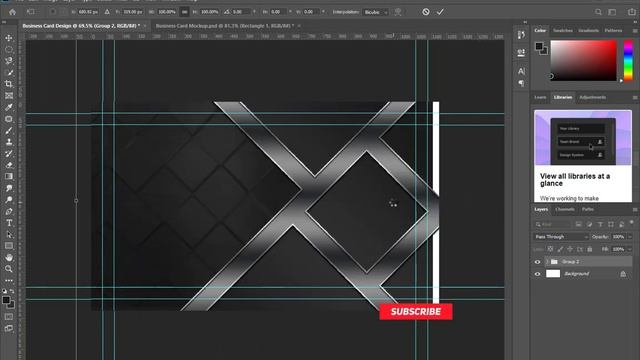Screen dimensions: 640x360
Task: Open the Color panel flyout menu
Action: [635, 31]
